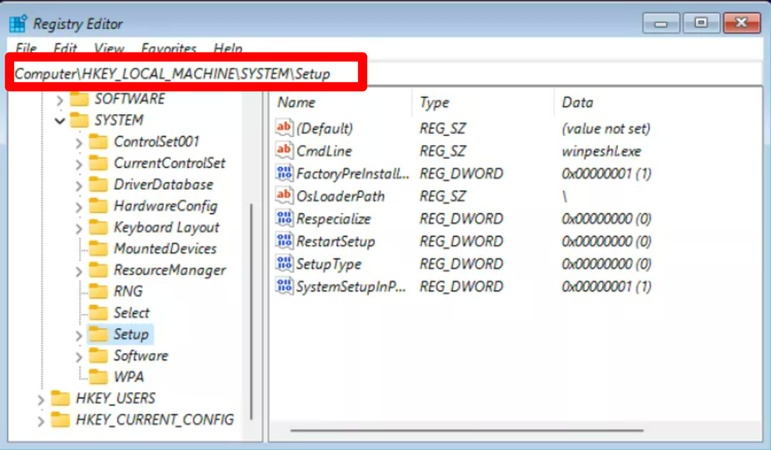Expand the SOFTWARE key arrow
This screenshot has width=771, height=450.
click(x=60, y=99)
